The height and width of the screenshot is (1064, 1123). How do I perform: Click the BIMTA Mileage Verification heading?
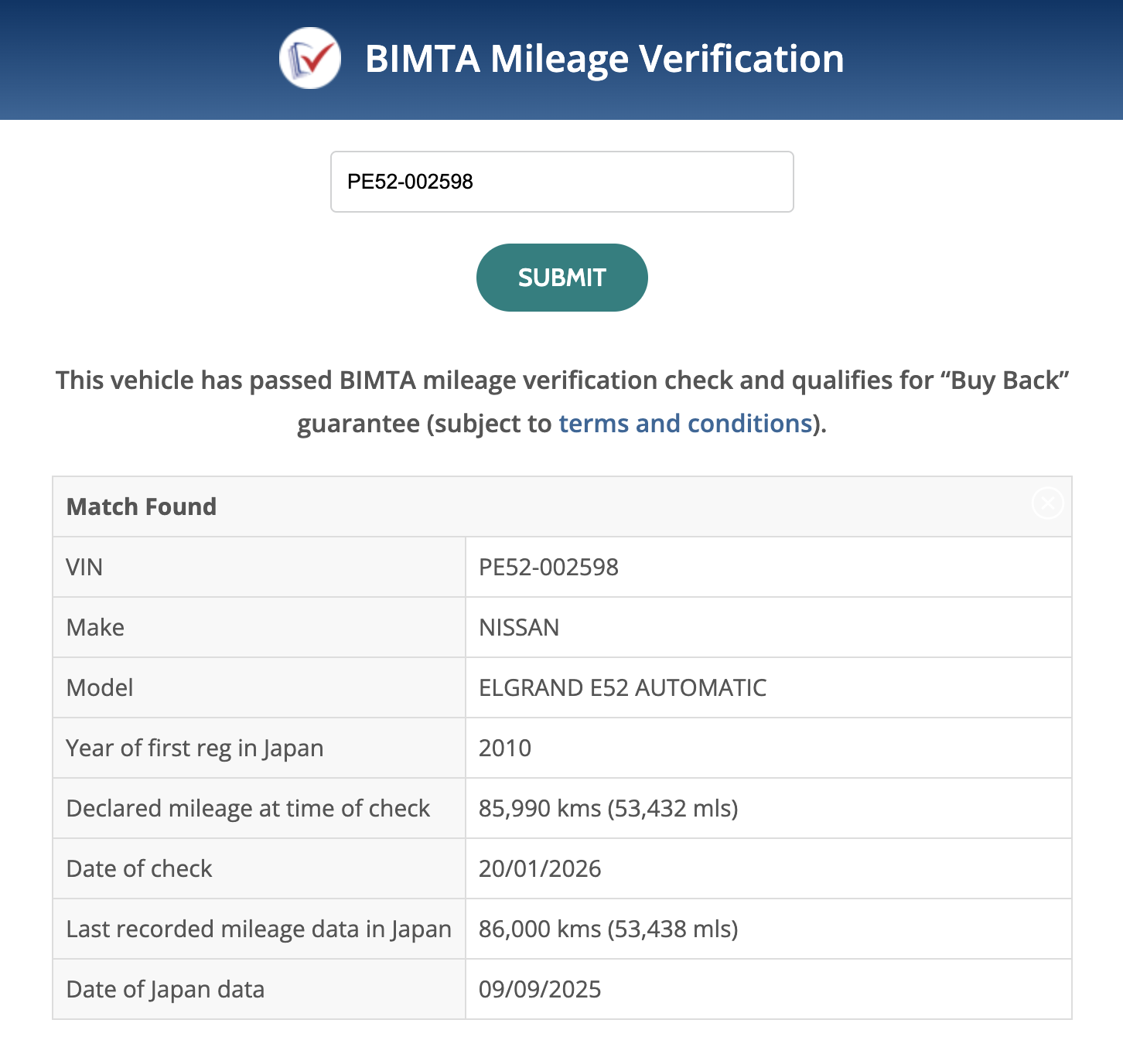click(x=604, y=59)
